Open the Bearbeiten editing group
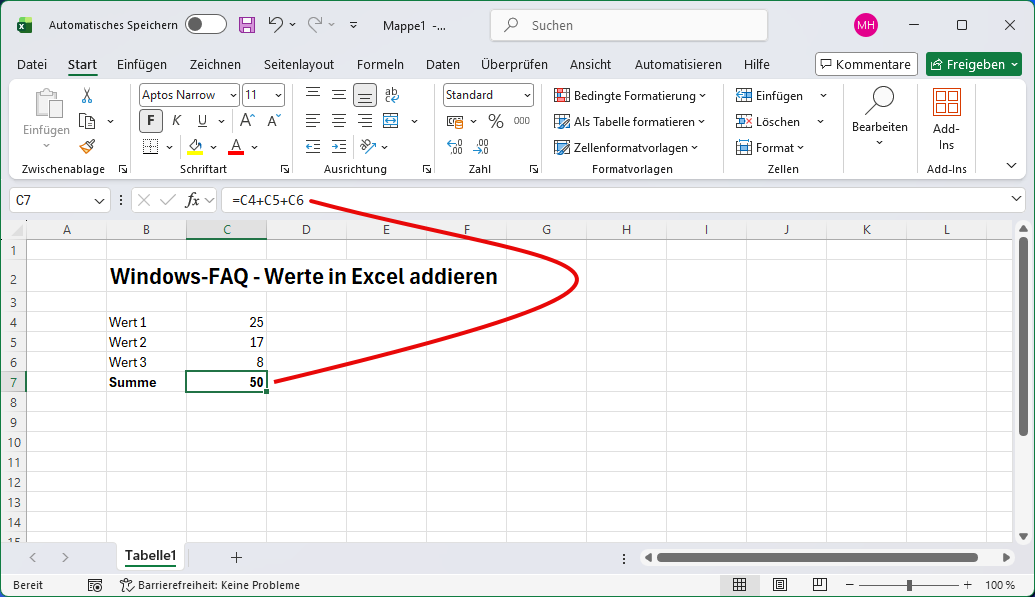The width and height of the screenshot is (1035, 597). tap(879, 118)
